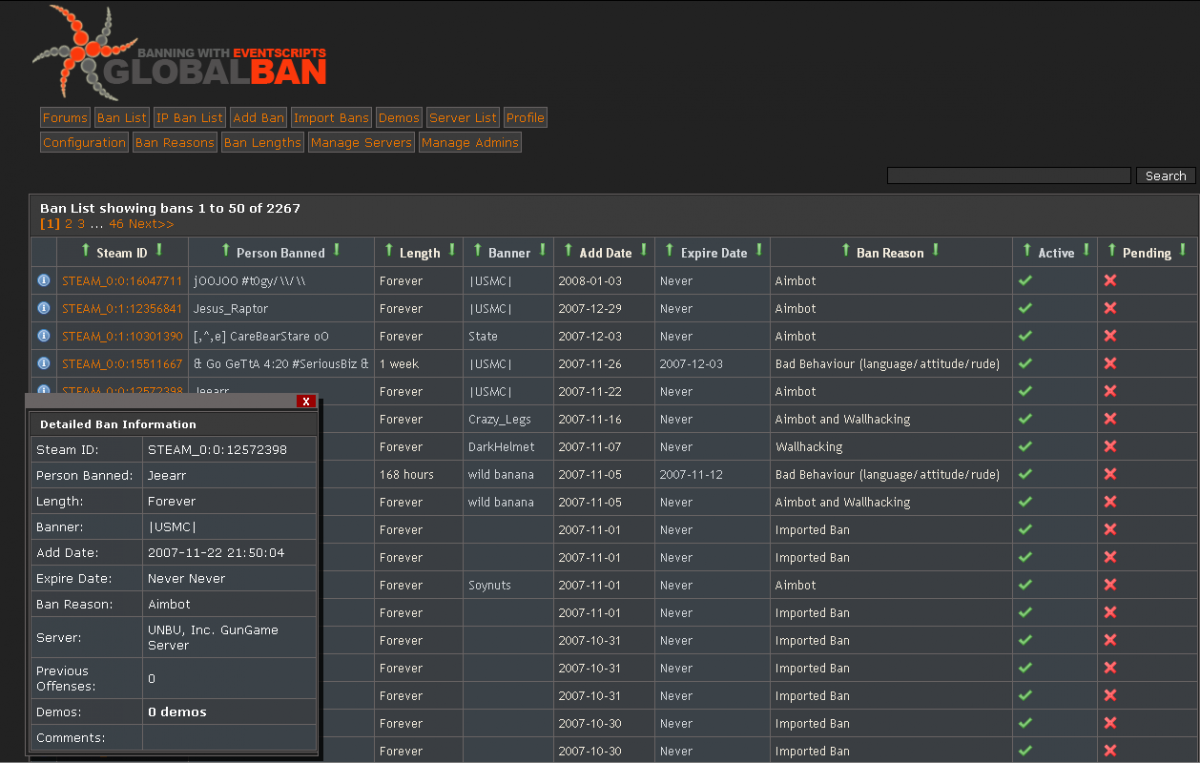Sort Pending column descending arrow
Viewport: 1200px width, 763px height.
[x=1183, y=250]
